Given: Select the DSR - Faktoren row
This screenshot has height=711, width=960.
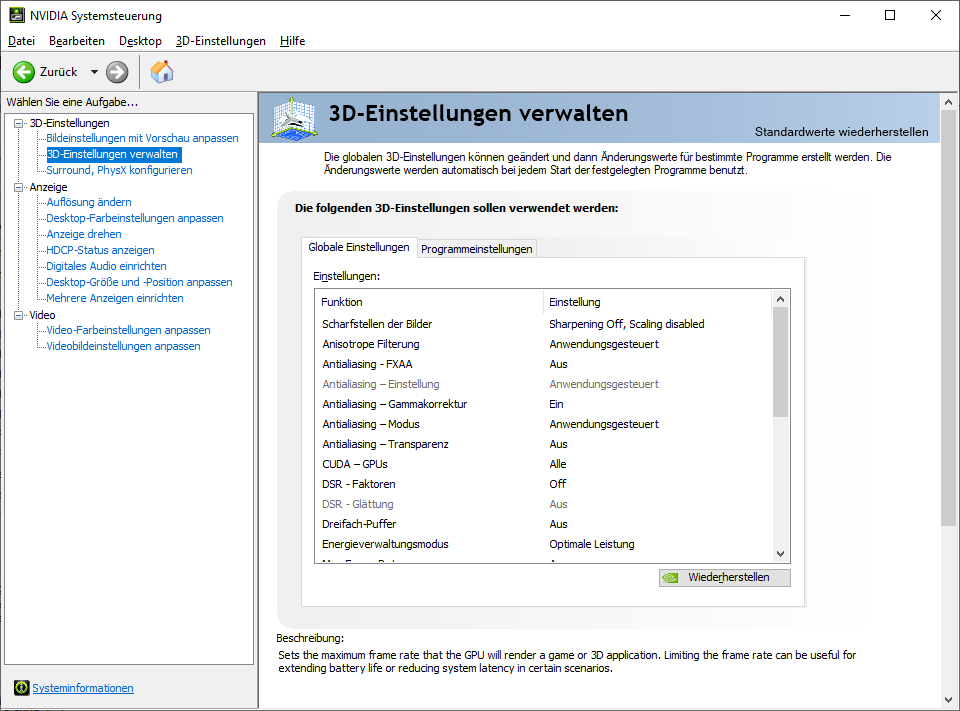Looking at the screenshot, I should click(544, 484).
